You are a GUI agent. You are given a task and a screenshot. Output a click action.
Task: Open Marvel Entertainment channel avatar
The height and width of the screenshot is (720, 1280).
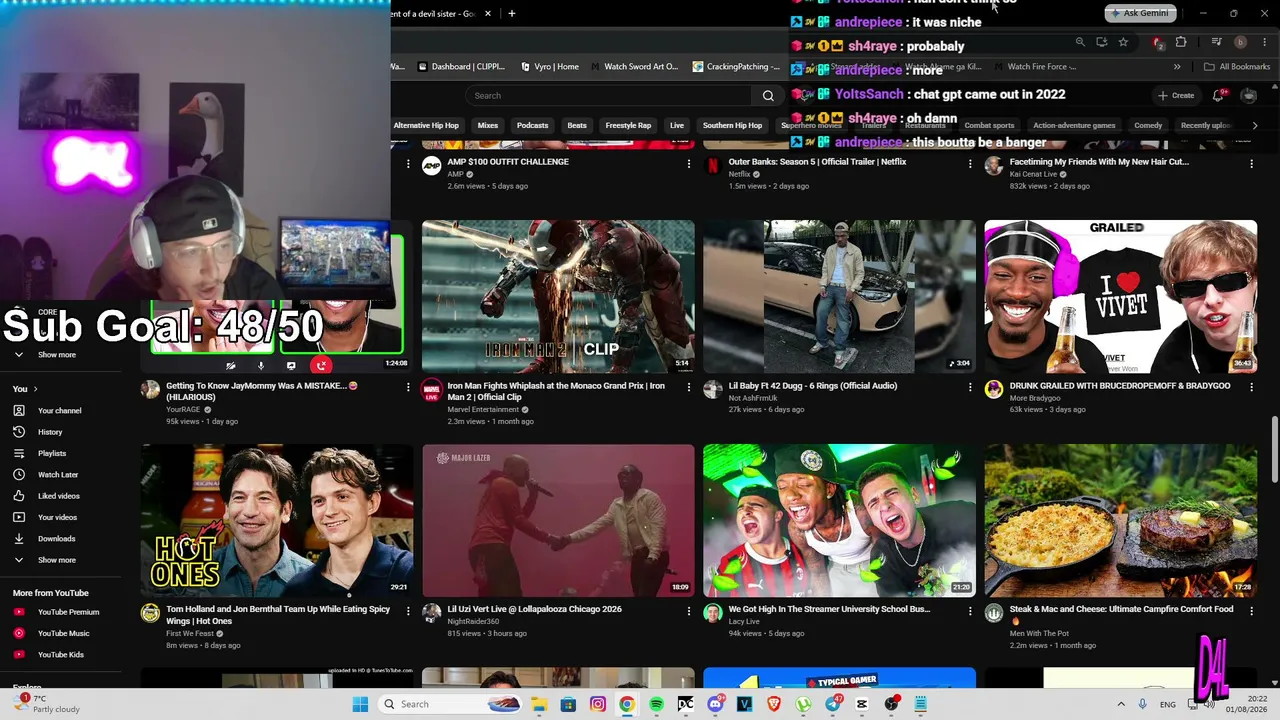pos(432,389)
